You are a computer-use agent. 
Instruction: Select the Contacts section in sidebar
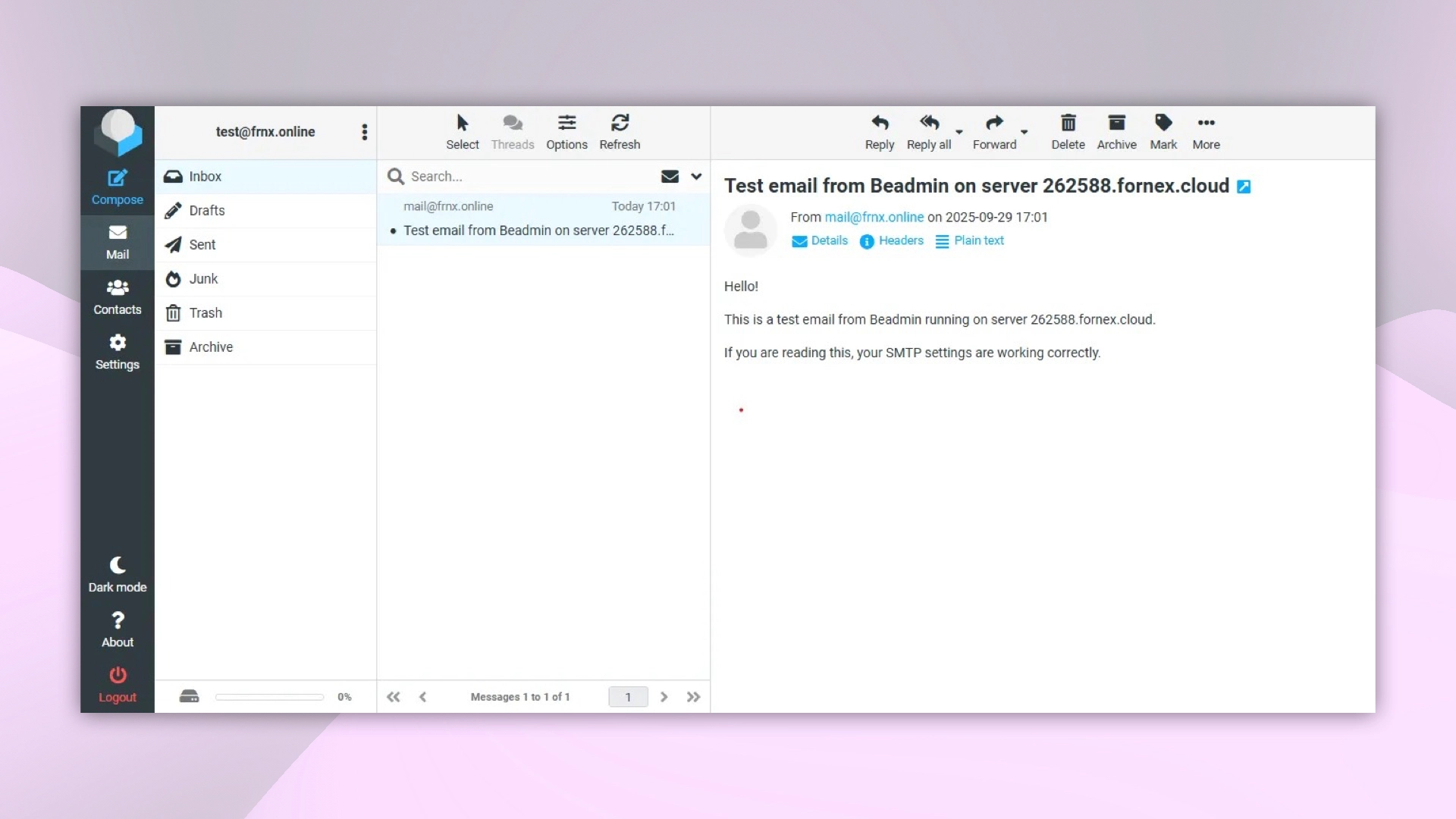[118, 297]
